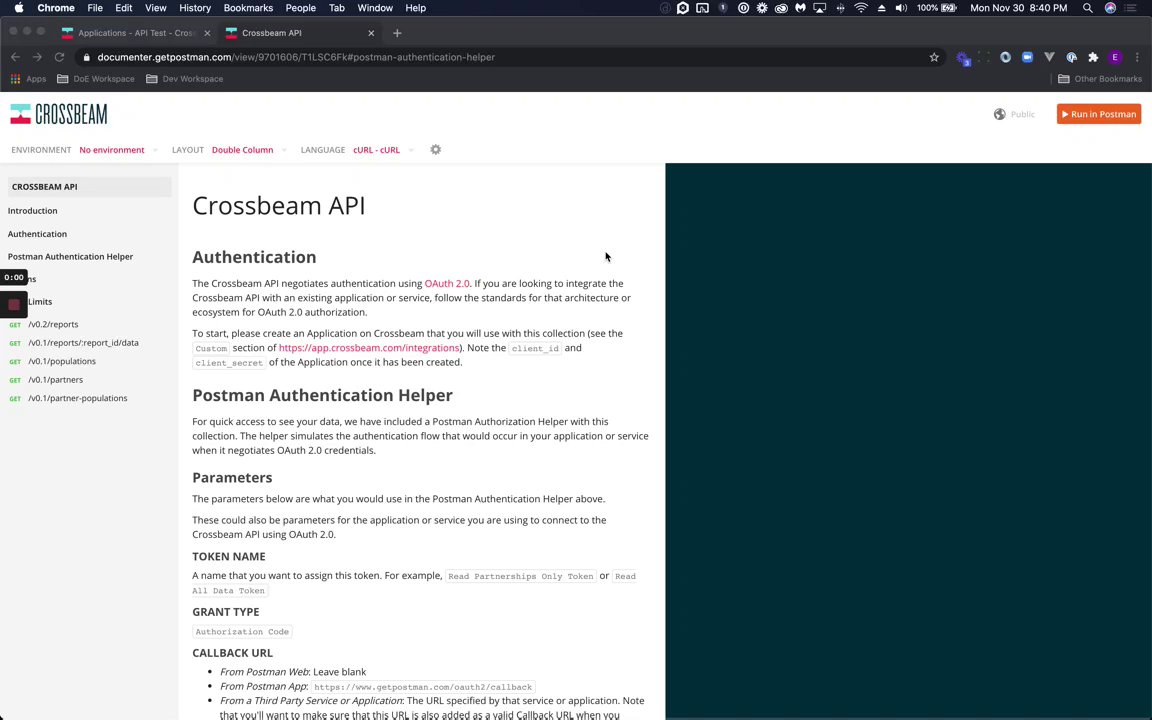Open Apps shortcut in bookmarks bar
1152x720 pixels.
point(28,79)
